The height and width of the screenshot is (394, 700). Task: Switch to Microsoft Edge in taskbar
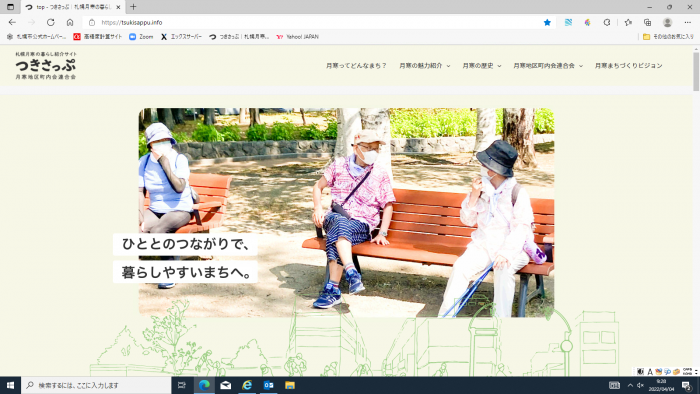204,385
